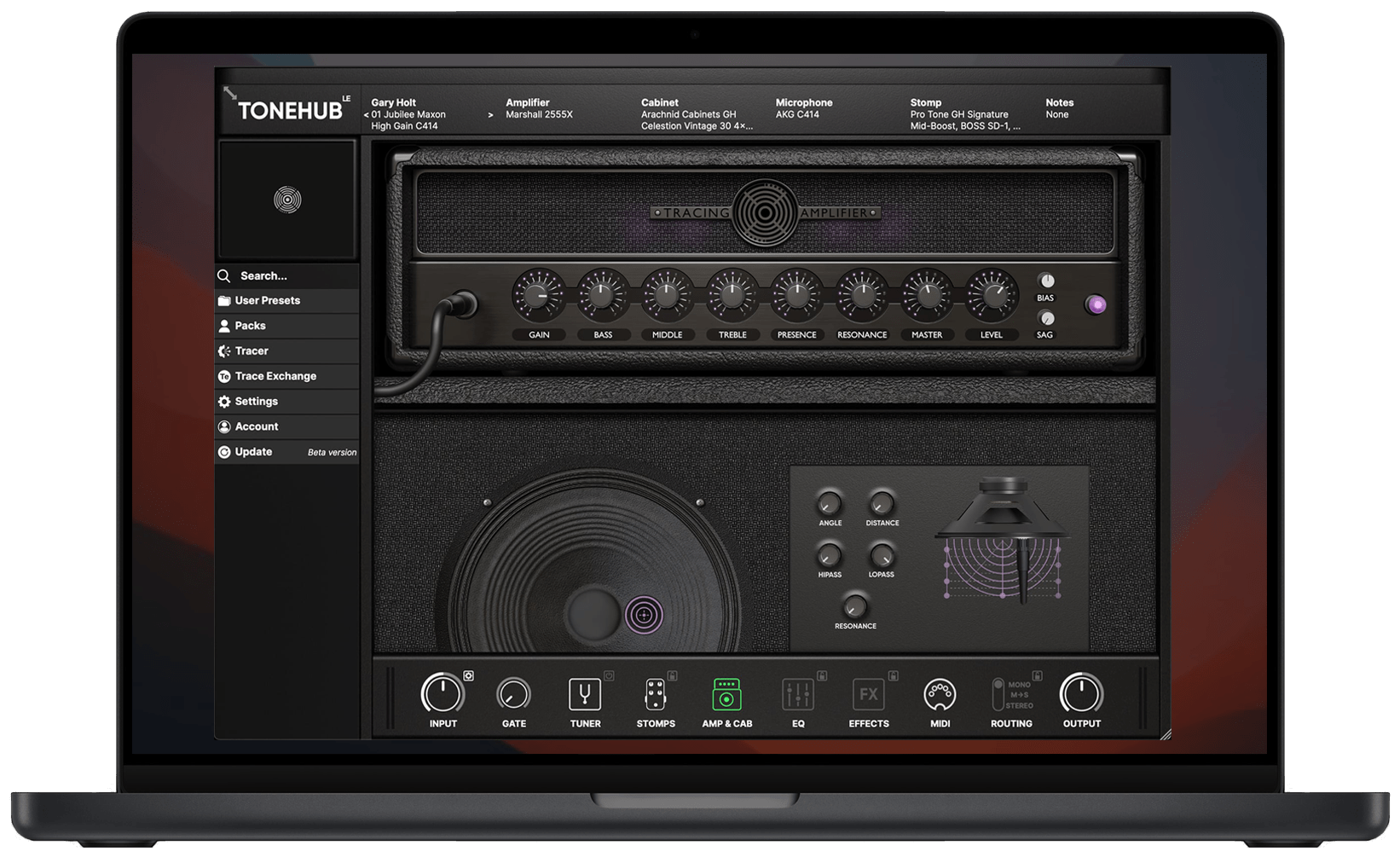Image resolution: width=1400 pixels, height=863 pixels.
Task: Open the Amplifier Marshall 2555X selector
Action: (540, 108)
